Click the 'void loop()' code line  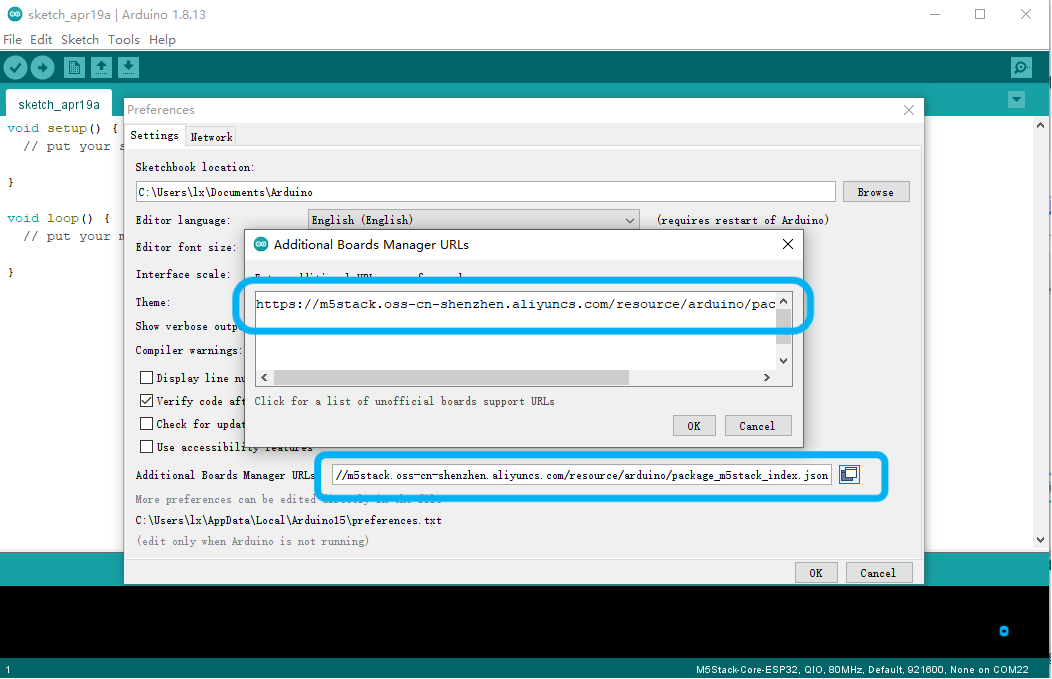click(58, 218)
